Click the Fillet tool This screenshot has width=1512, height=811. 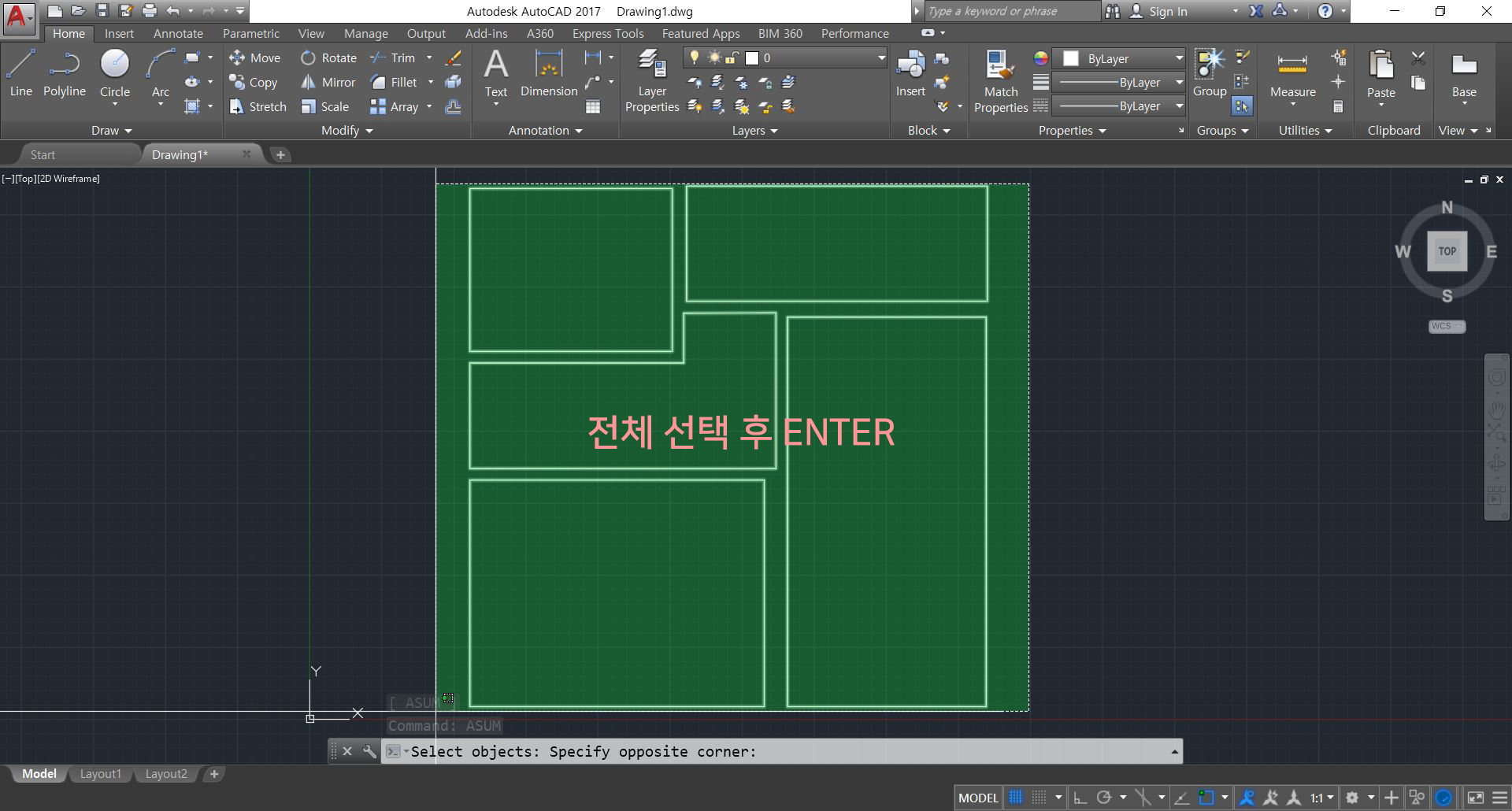click(x=394, y=82)
